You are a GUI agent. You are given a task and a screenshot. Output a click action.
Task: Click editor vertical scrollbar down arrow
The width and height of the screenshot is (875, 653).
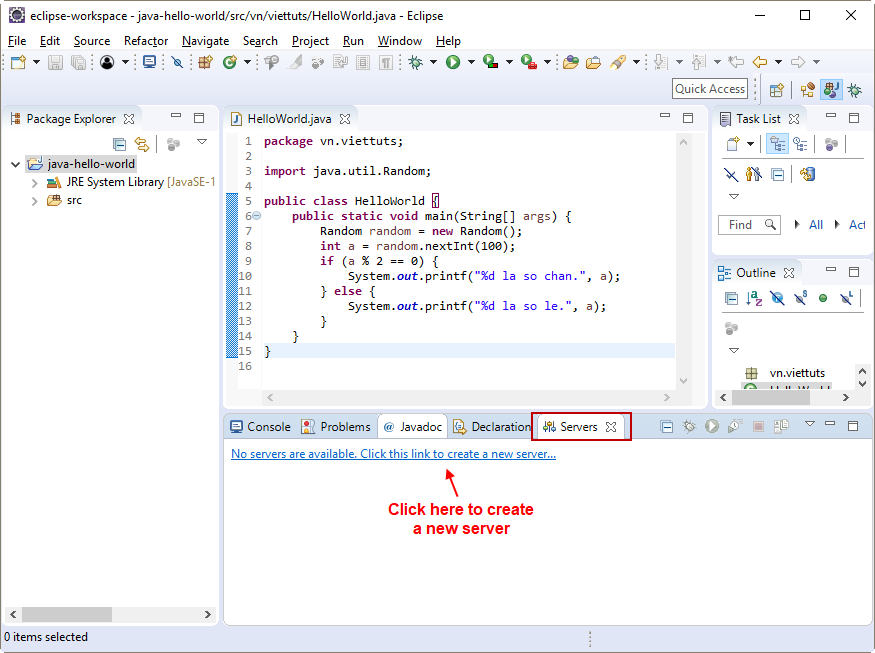tap(684, 381)
